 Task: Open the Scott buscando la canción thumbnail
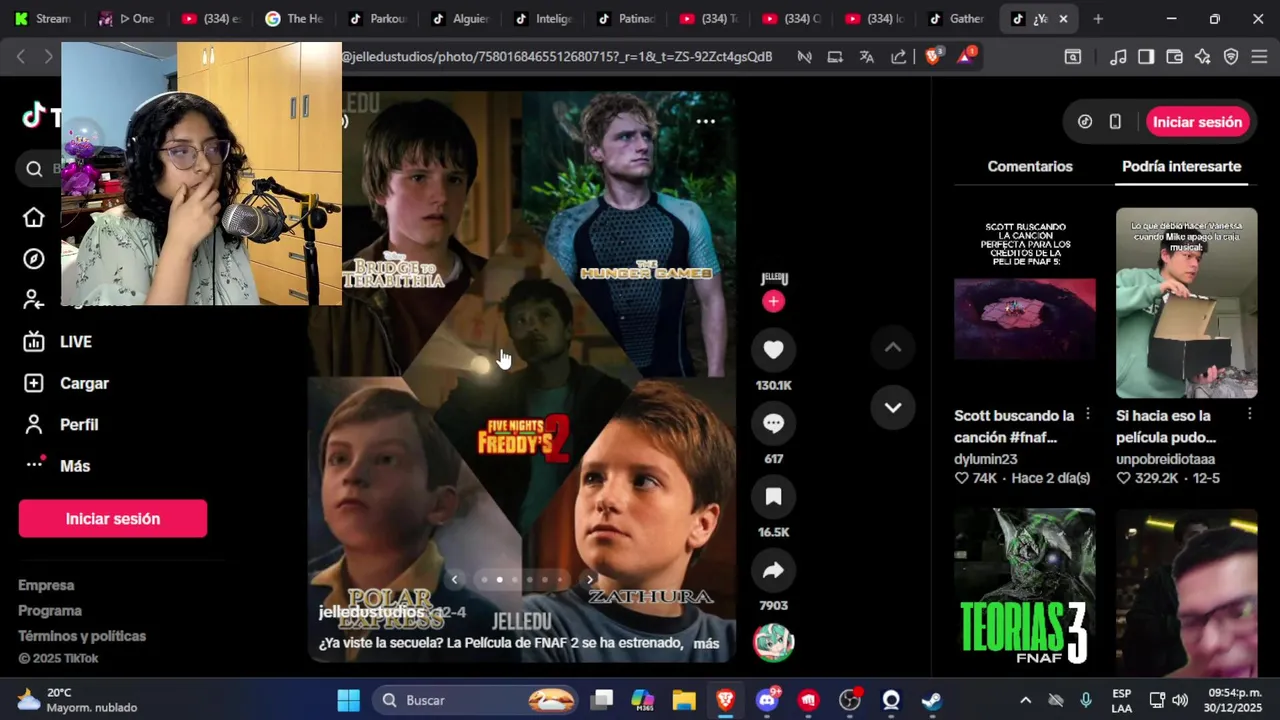click(1024, 303)
